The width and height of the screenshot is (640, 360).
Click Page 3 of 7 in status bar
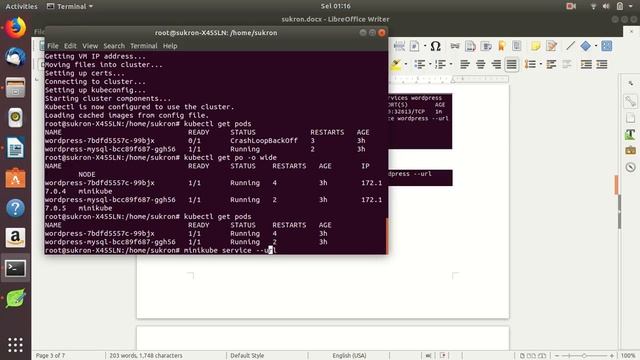point(51,356)
